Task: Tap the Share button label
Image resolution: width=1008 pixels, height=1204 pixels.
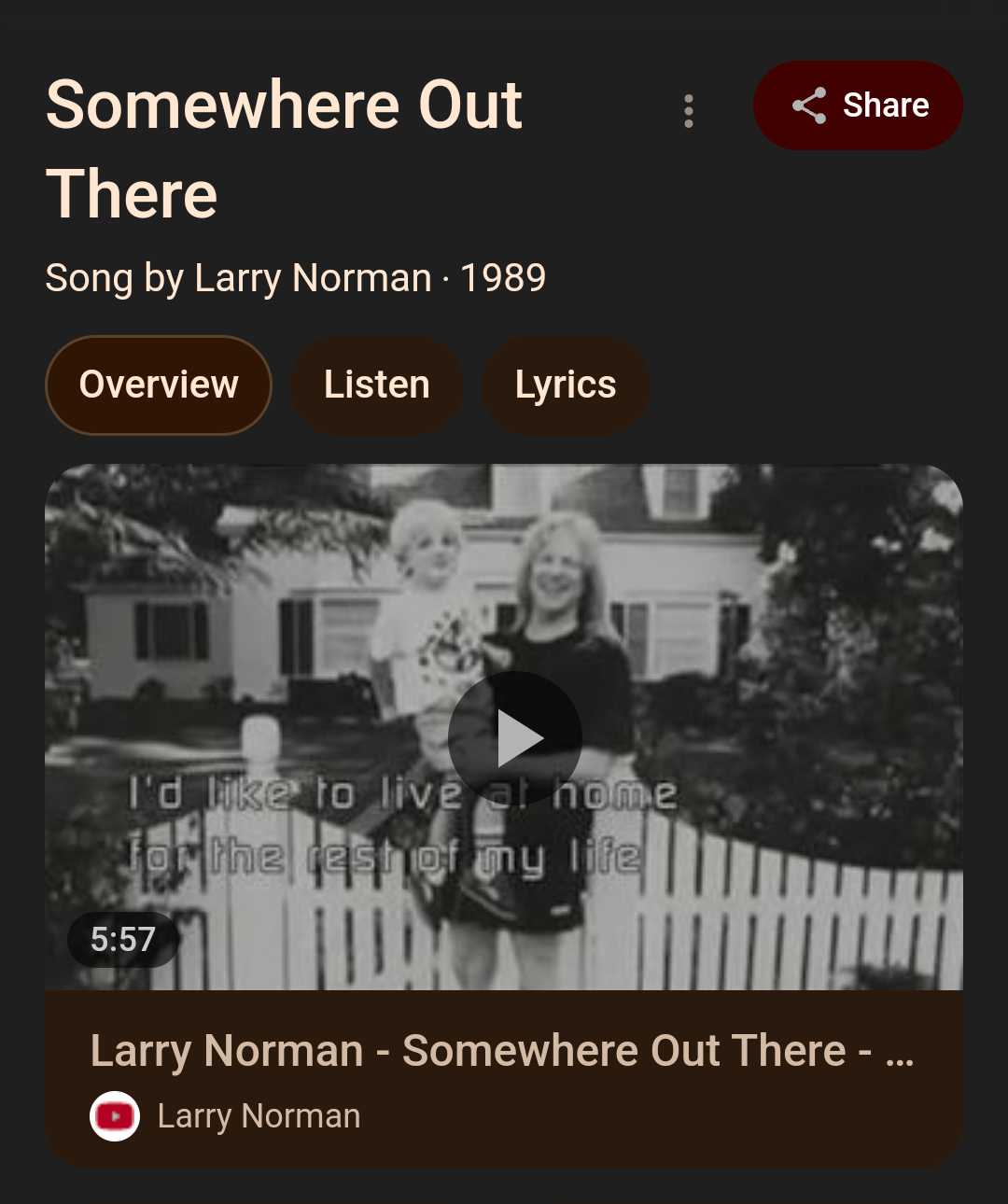Action: point(886,105)
